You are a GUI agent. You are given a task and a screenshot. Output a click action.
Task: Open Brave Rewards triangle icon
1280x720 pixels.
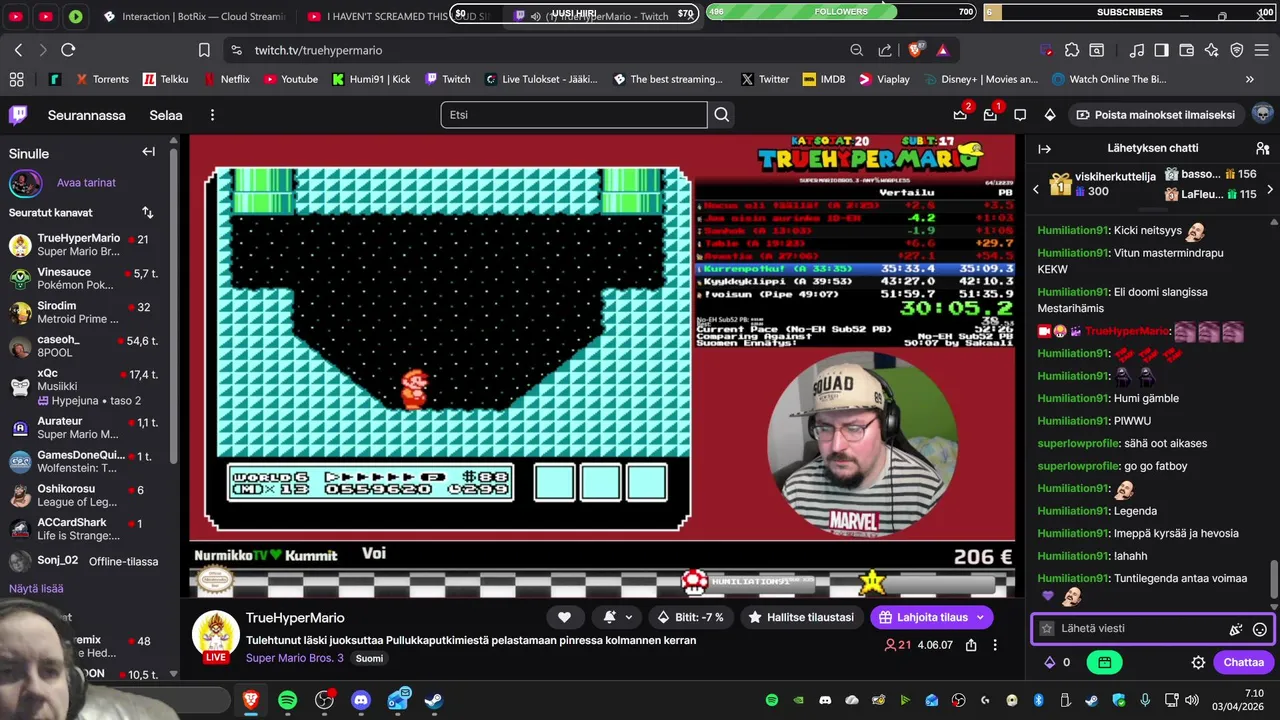click(942, 50)
